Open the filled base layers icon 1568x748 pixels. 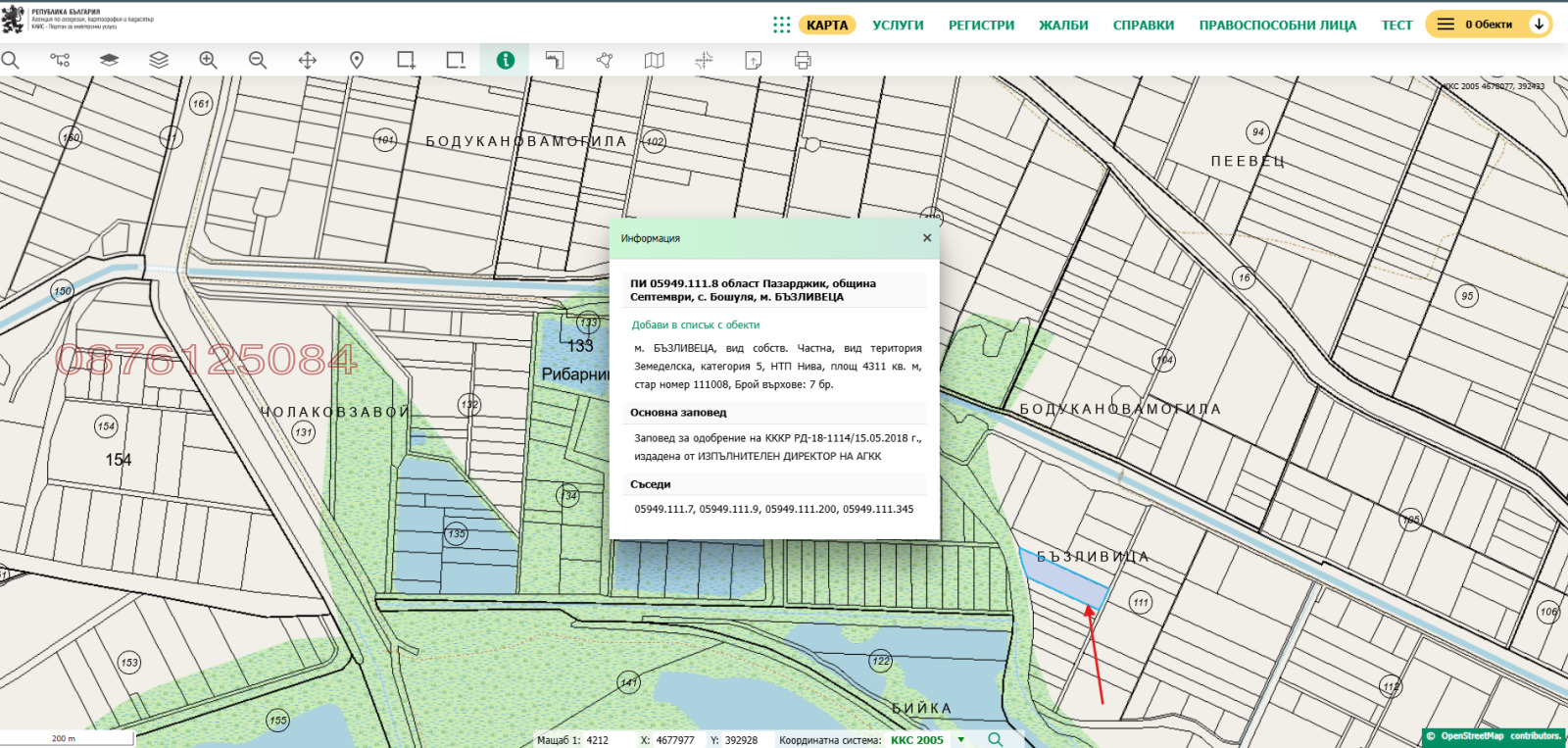[109, 60]
